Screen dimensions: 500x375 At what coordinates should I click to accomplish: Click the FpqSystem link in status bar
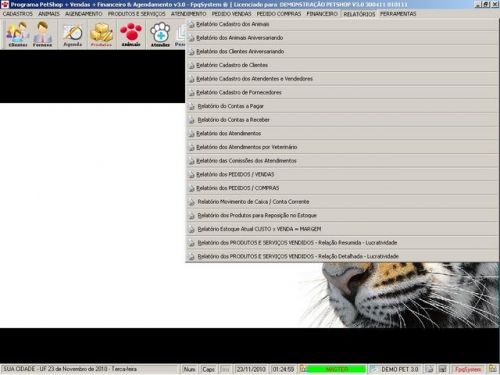[468, 369]
